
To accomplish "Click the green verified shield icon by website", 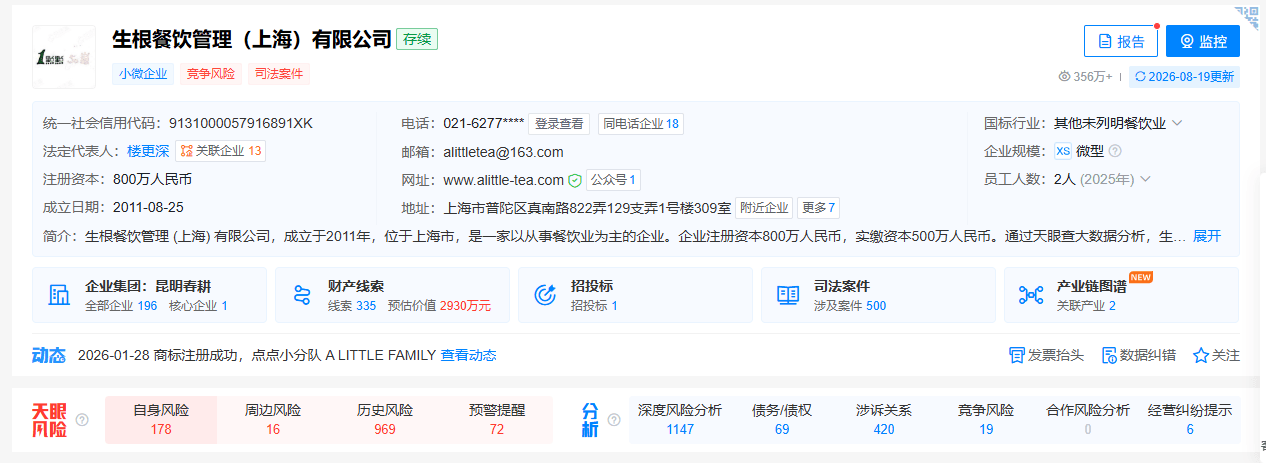I will pos(575,180).
